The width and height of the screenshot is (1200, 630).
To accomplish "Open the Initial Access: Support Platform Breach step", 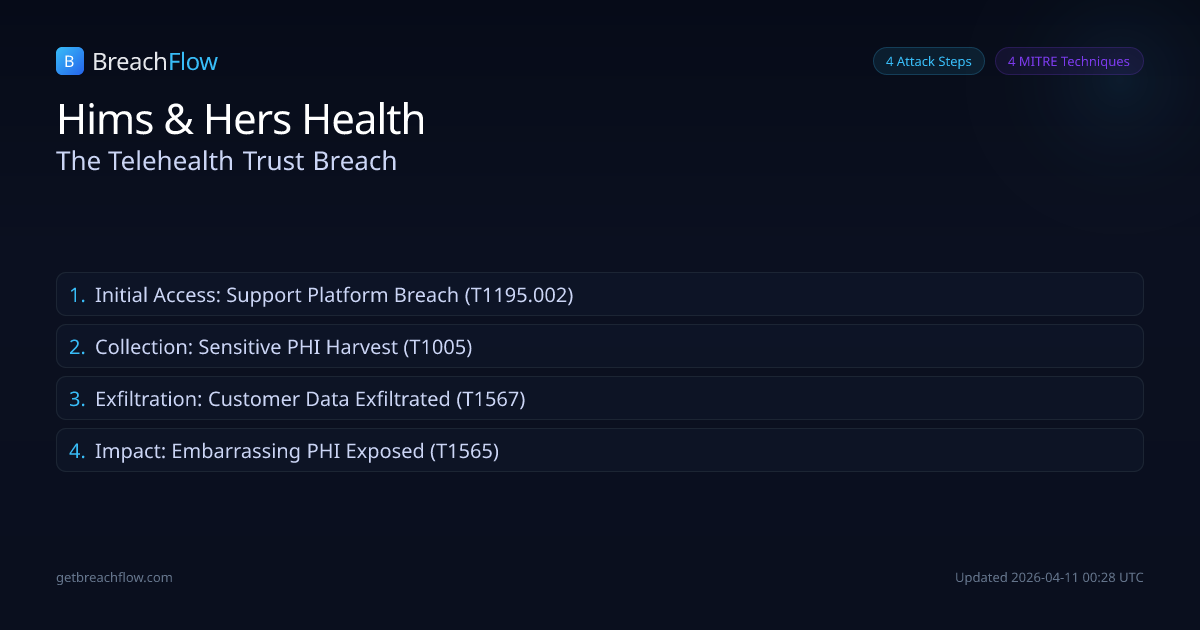I will 599,295.
